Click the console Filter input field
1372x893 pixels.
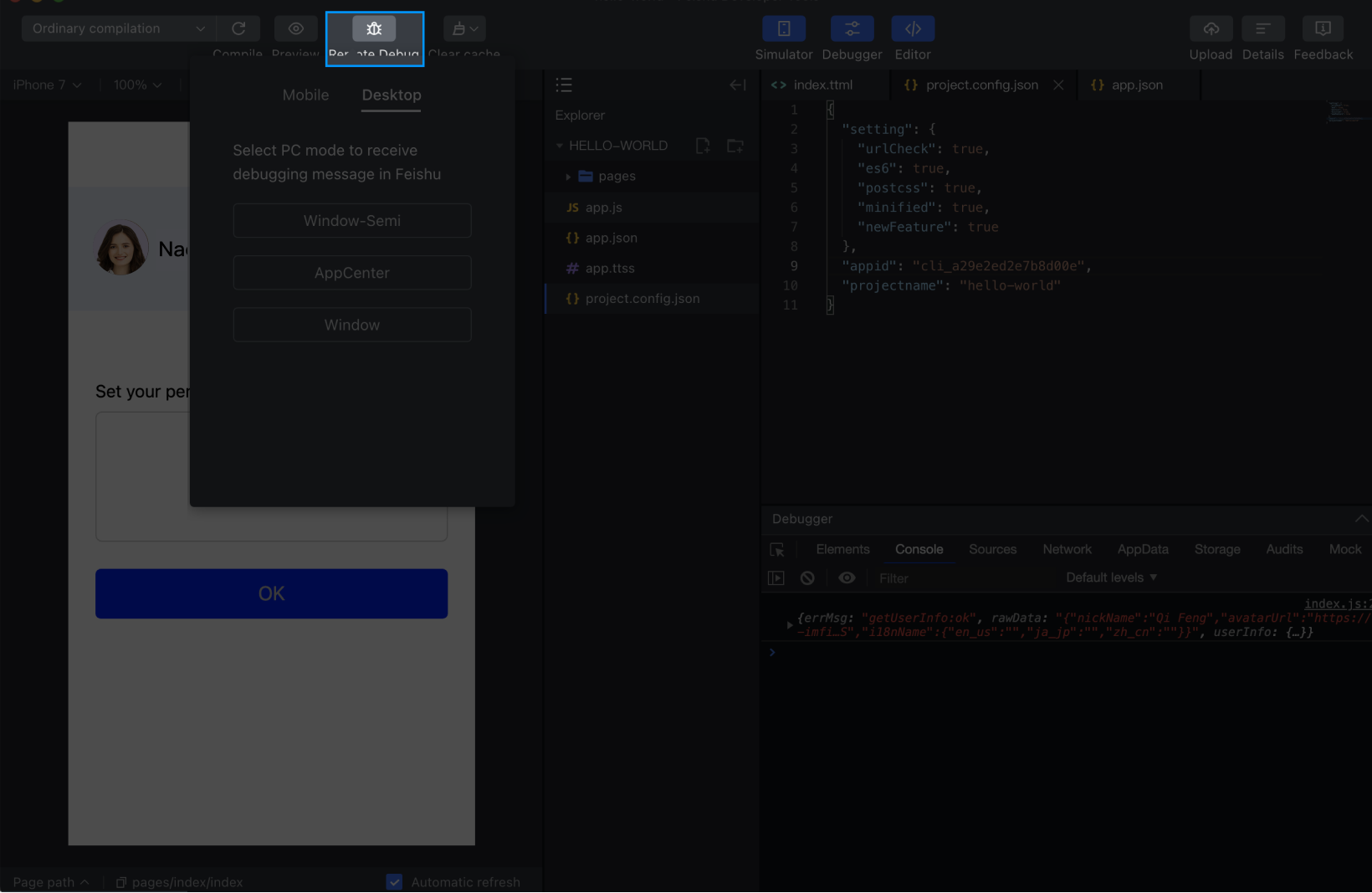(962, 578)
